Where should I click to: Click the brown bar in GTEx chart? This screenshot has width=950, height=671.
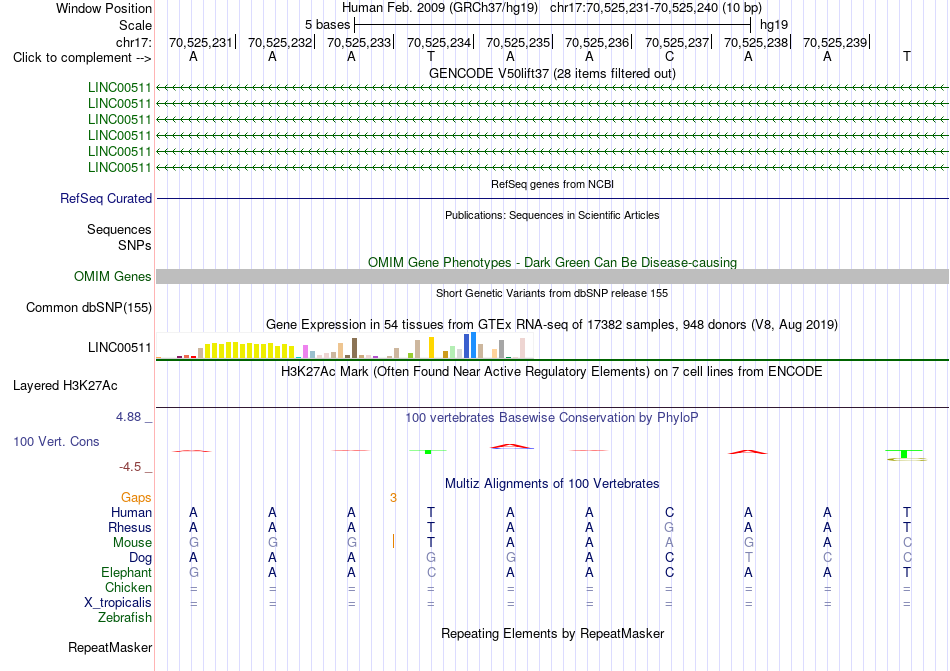coord(354,348)
